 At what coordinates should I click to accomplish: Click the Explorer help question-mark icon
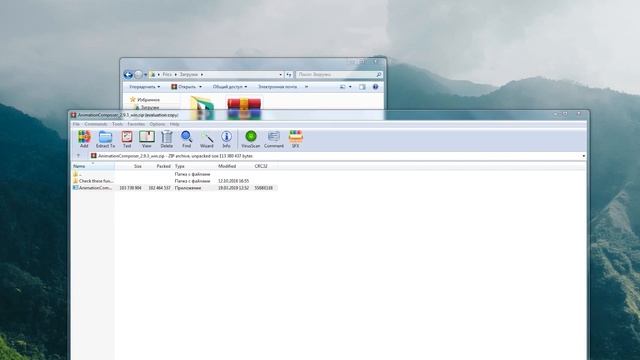[376, 87]
